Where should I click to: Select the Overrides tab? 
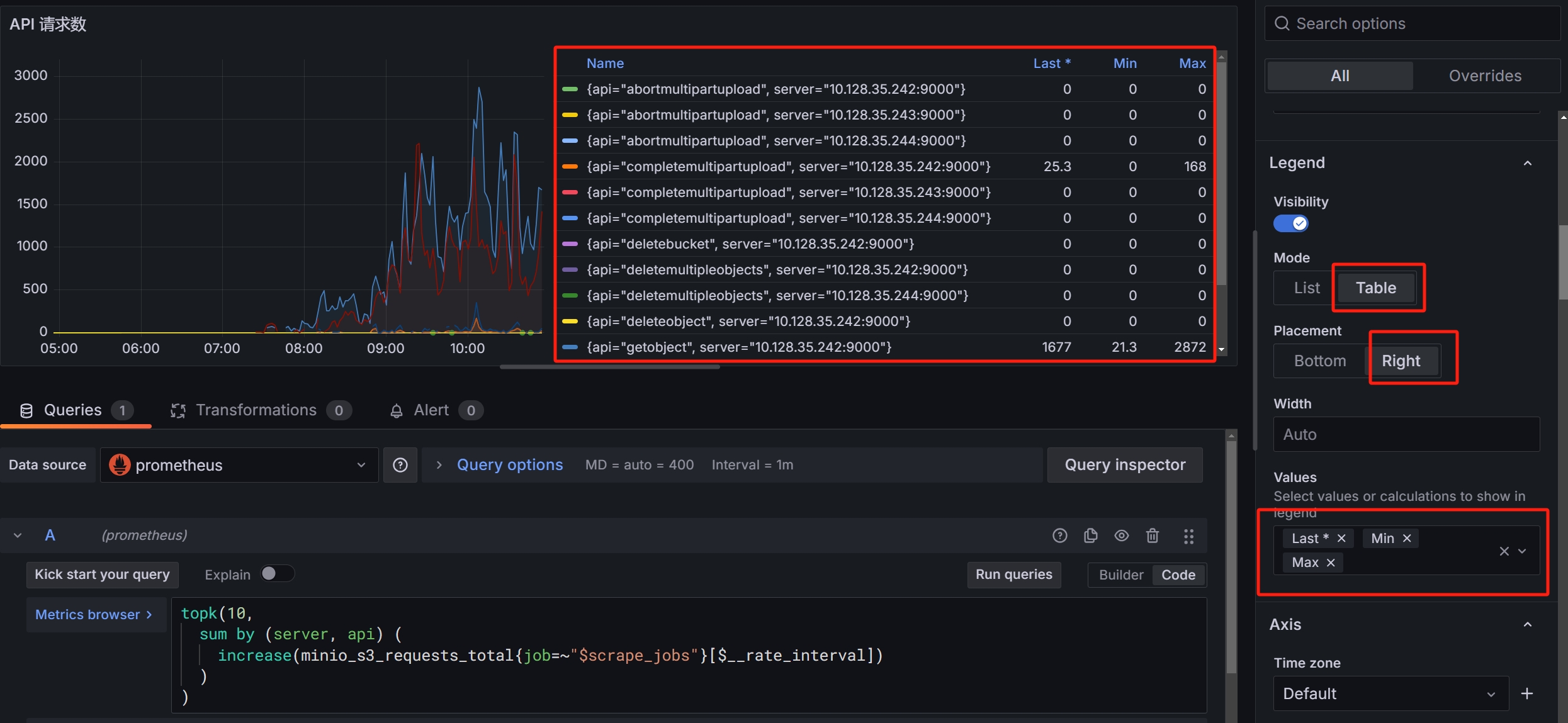[x=1485, y=76]
